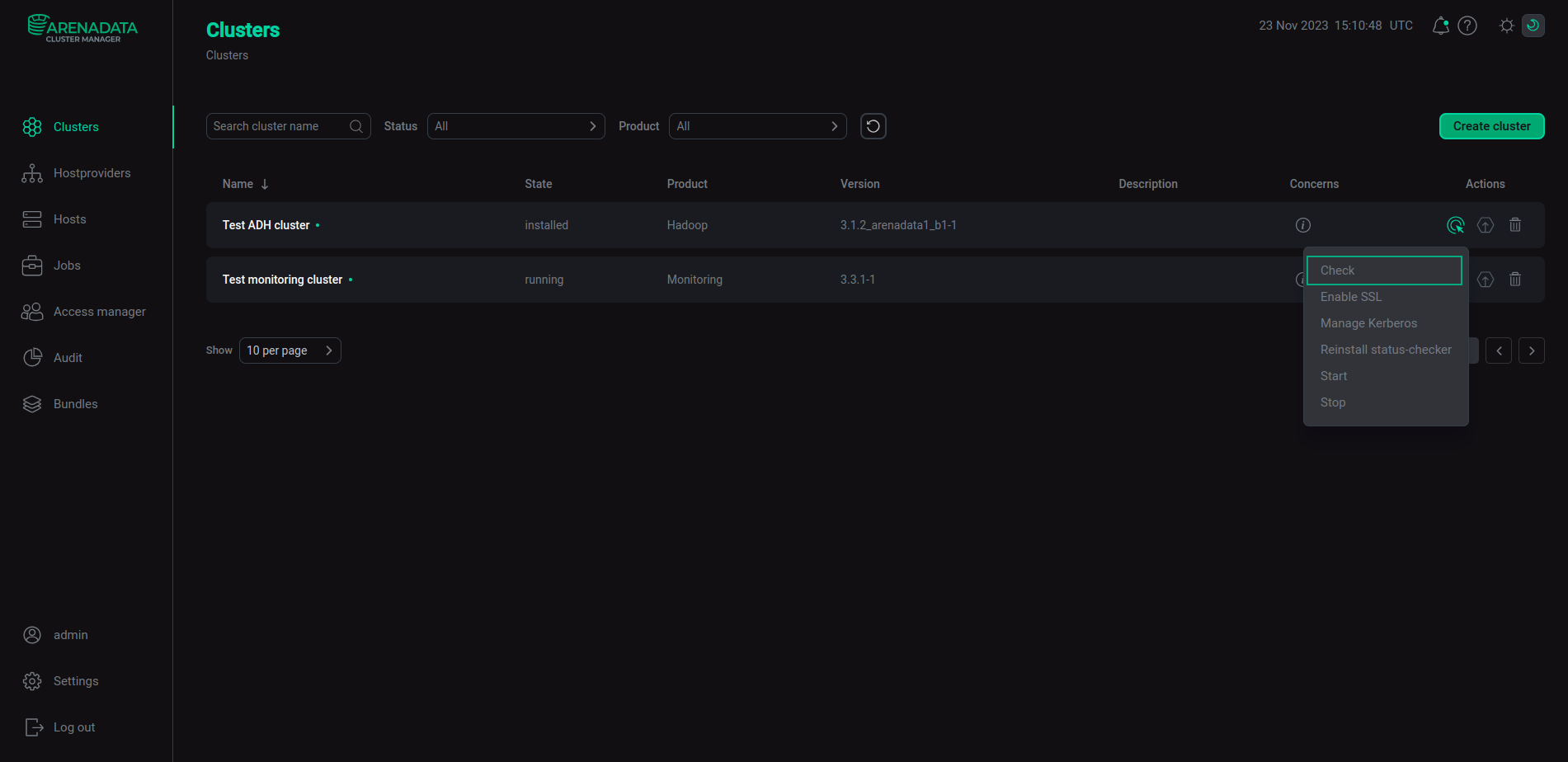
Task: Open actions menu for Test ADH cluster
Action: coord(1456,225)
